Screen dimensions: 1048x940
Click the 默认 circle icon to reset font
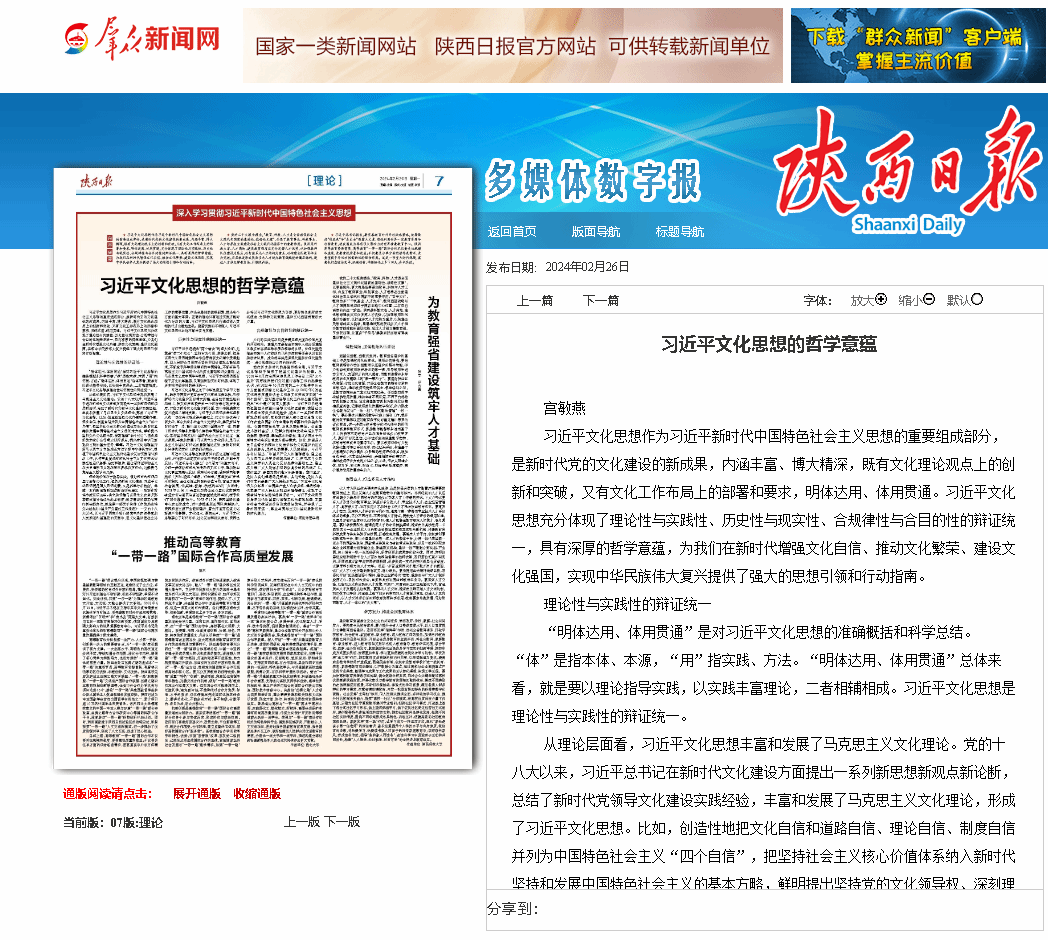pos(977,299)
